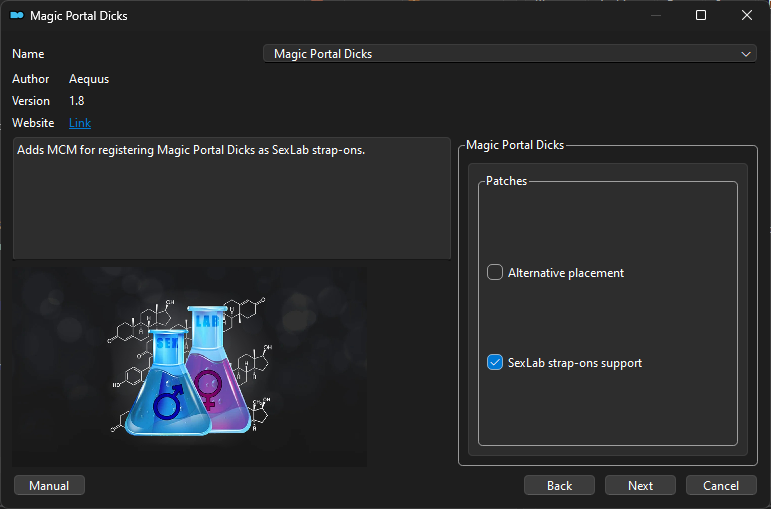Viewport: 771px width, 509px height.
Task: Click the installer preview image of flasks
Action: point(189,367)
